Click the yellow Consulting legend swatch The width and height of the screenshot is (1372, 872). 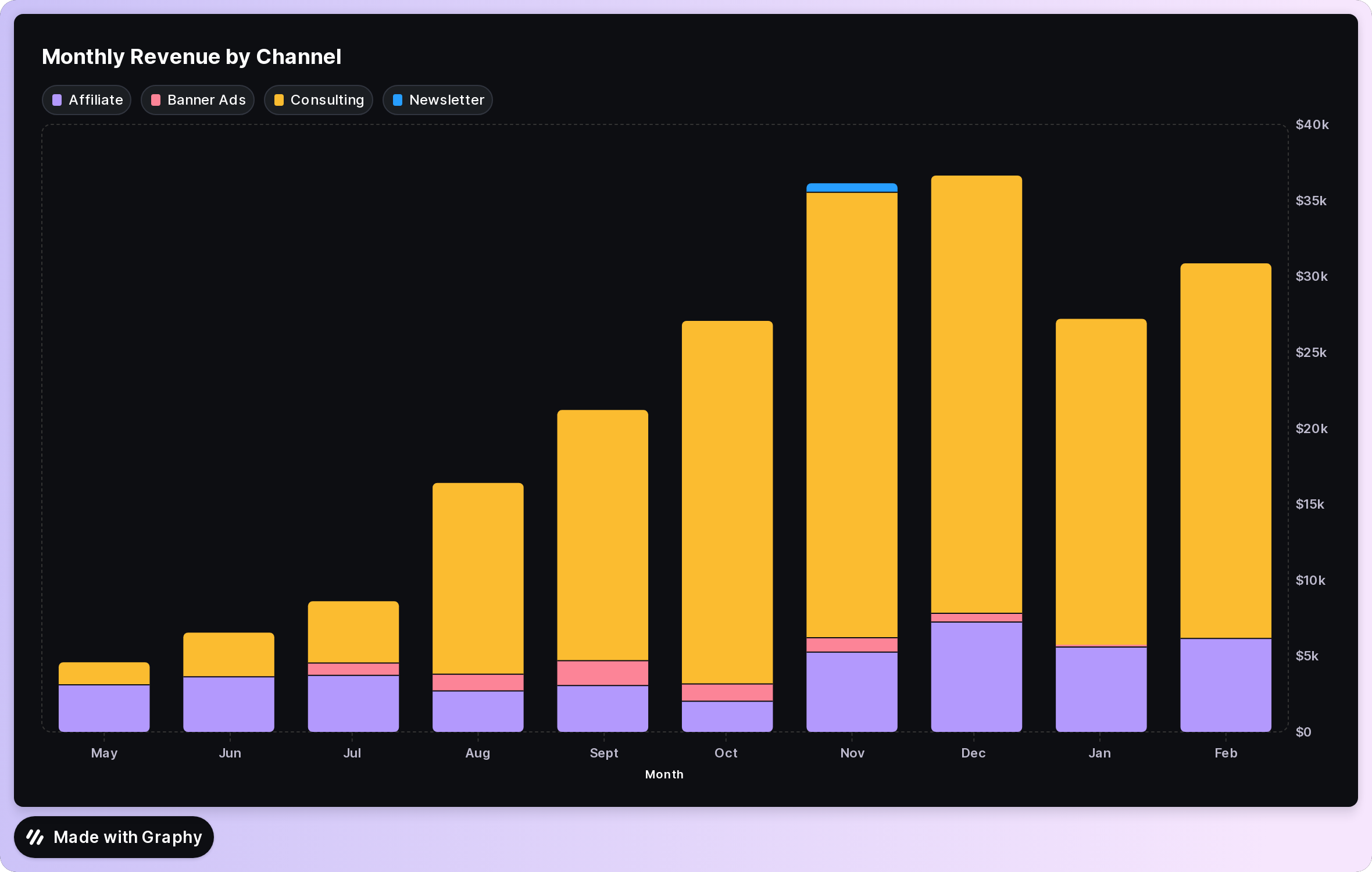(x=279, y=100)
